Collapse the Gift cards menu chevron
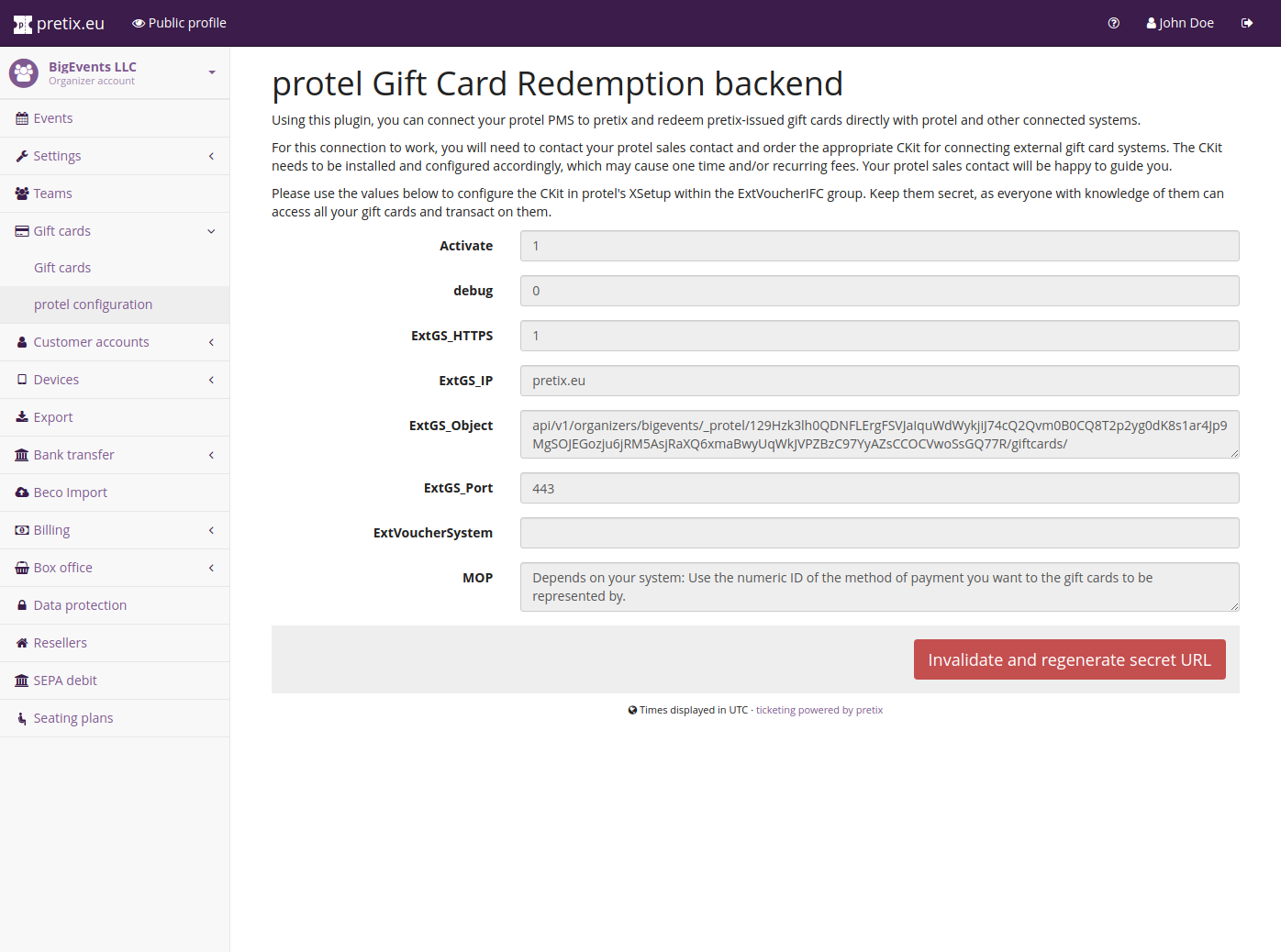 tap(211, 231)
